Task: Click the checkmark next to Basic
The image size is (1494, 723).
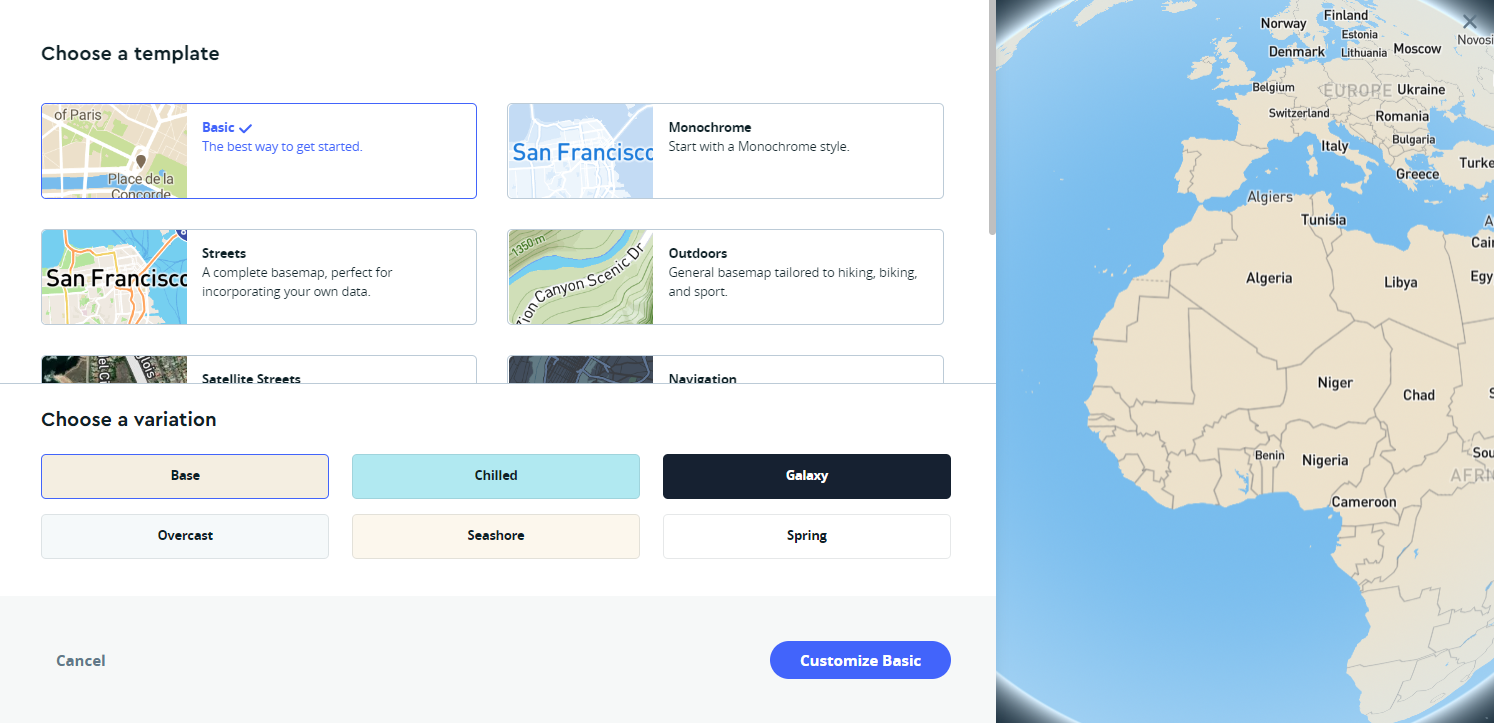Action: tap(246, 128)
